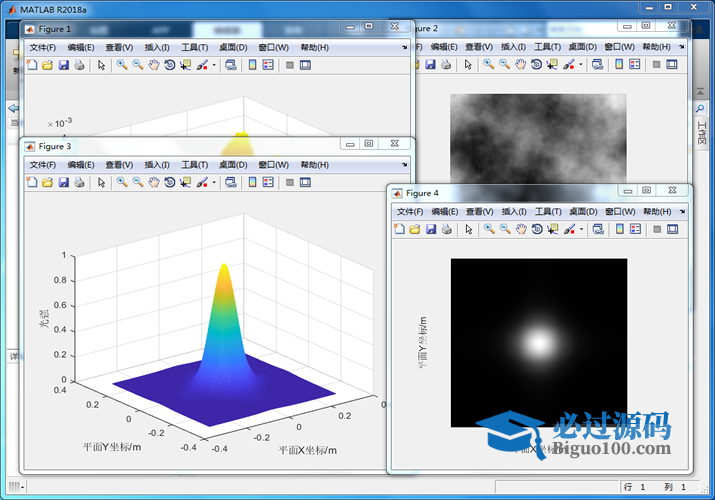Toggle Colorbar icon in Figure 1 toolbar

click(x=253, y=65)
